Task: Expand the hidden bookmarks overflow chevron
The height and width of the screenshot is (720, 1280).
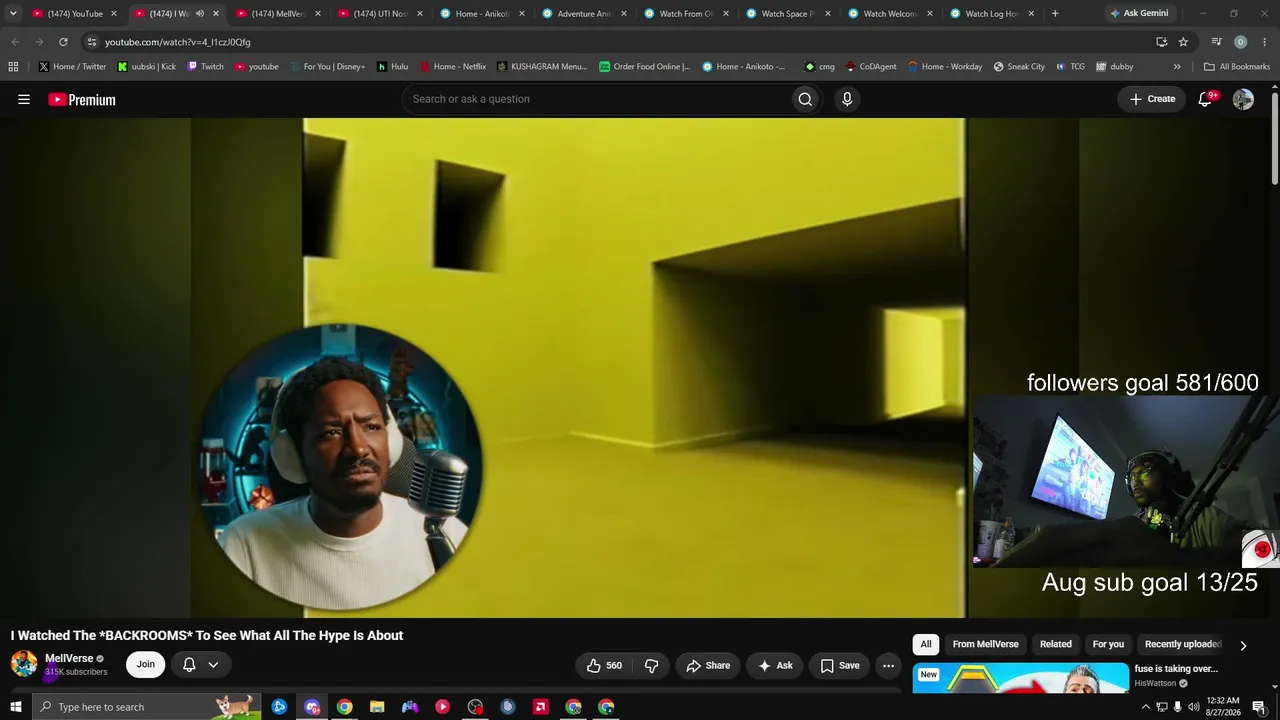Action: pos(1177,67)
